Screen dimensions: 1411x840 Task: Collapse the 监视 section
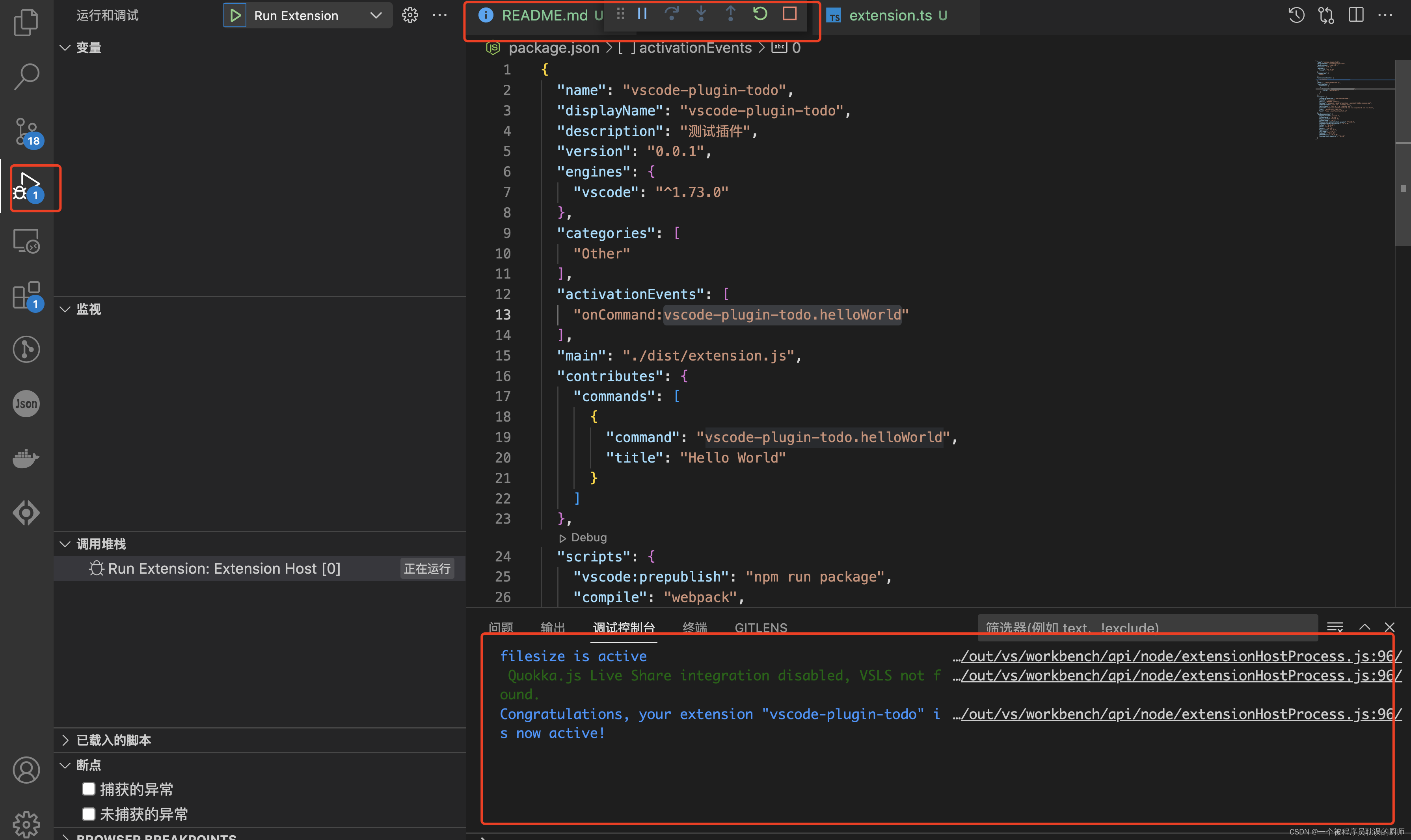pos(65,309)
